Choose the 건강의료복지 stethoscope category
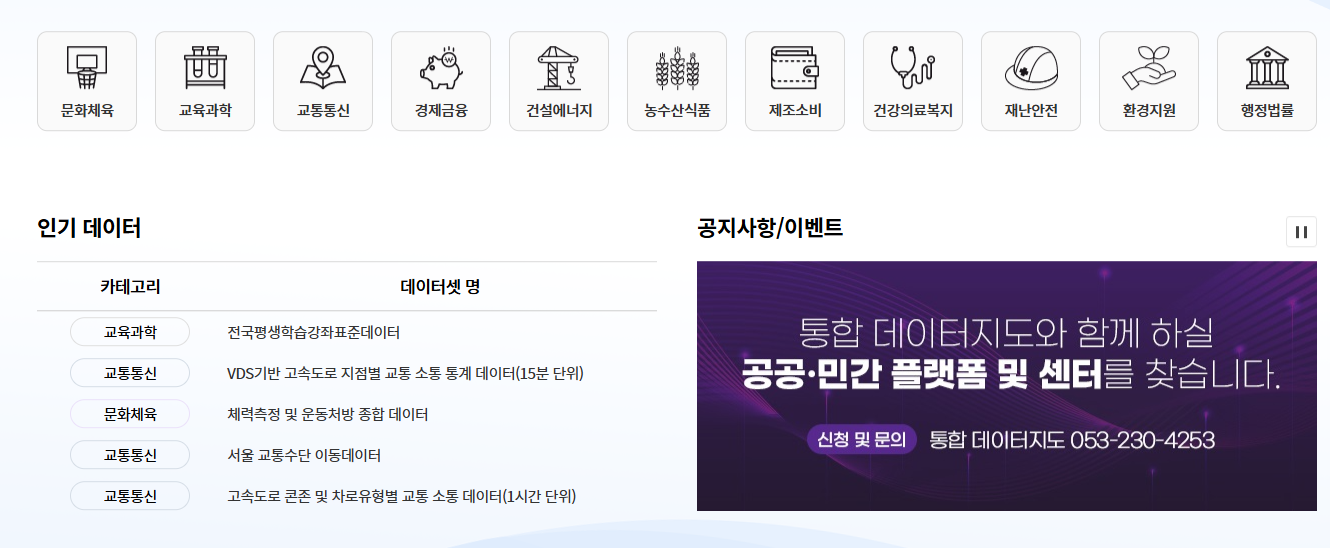Screen dimensions: 1330x548 point(913,81)
